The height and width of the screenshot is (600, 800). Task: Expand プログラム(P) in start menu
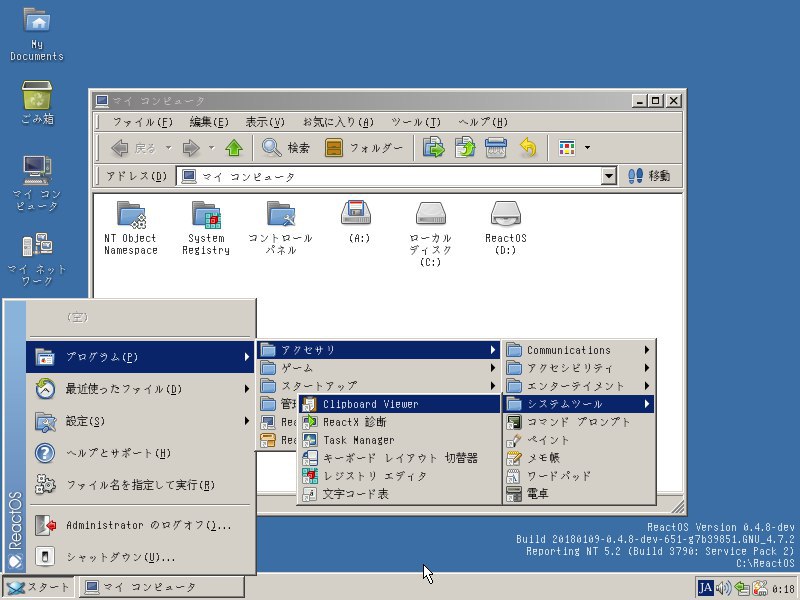click(x=140, y=357)
